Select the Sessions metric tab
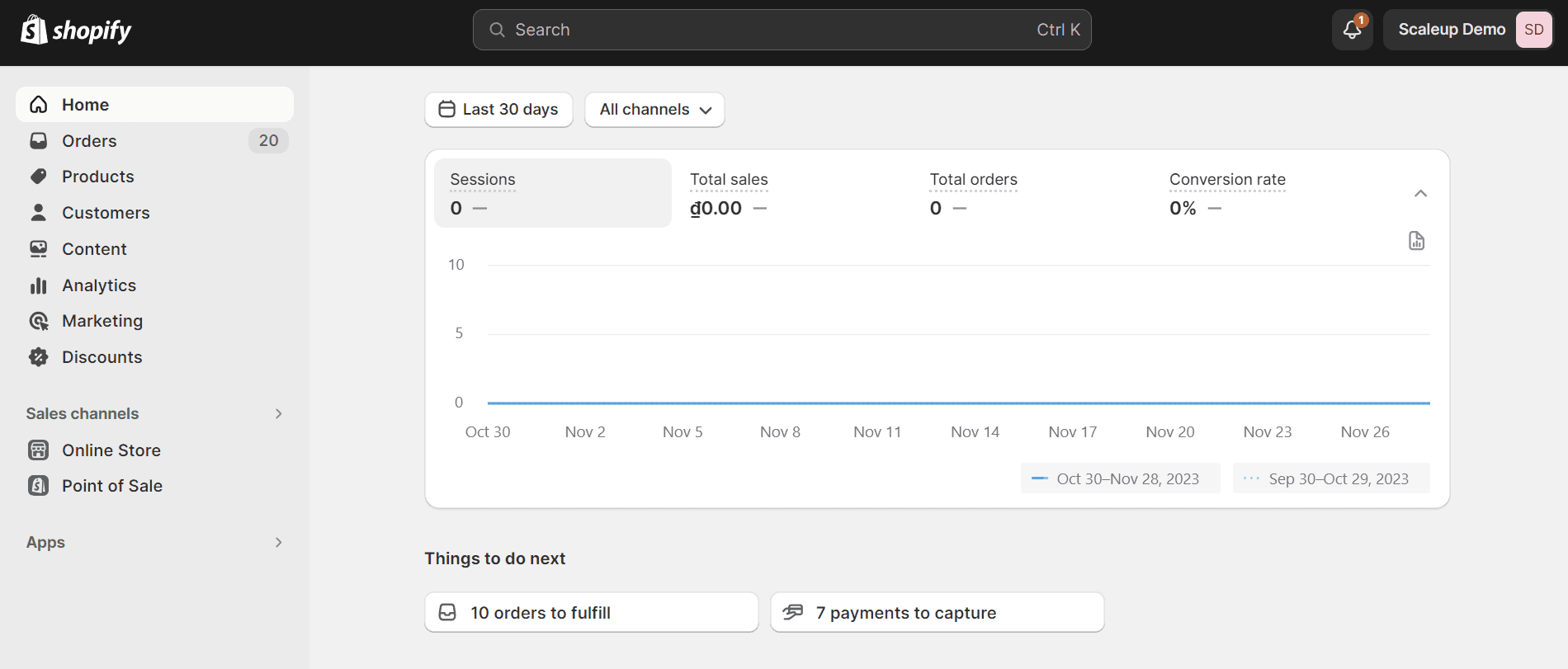 click(x=553, y=193)
